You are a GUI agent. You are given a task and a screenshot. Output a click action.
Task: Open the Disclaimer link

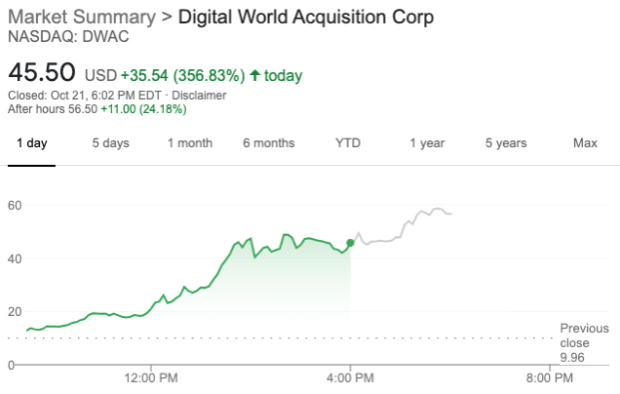199,95
